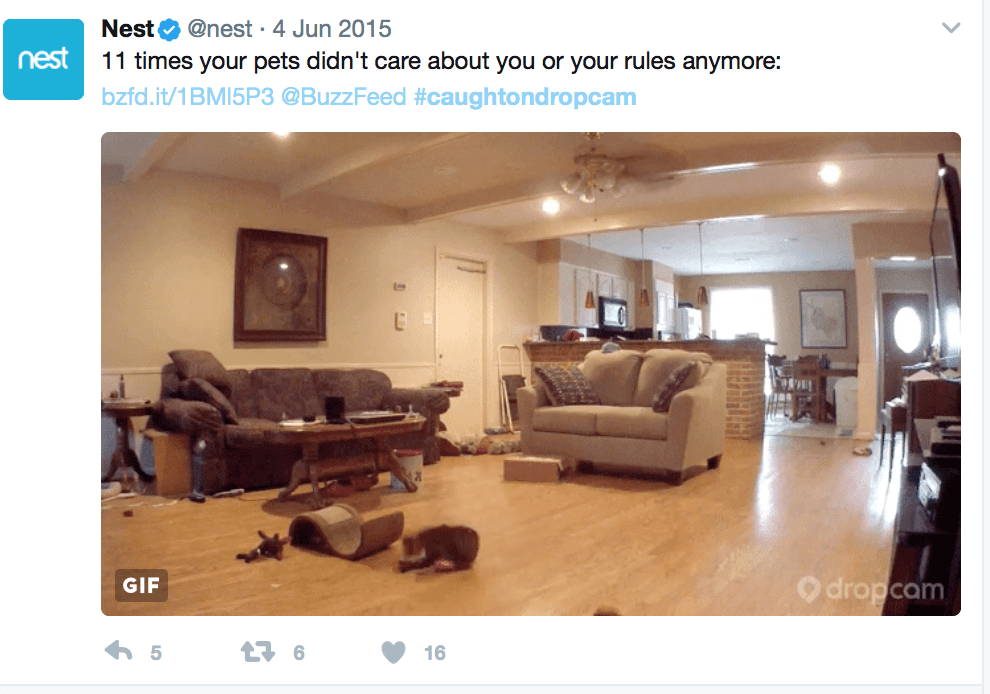Visit the @BuzzFeed mention
The width and height of the screenshot is (990, 694).
[343, 97]
